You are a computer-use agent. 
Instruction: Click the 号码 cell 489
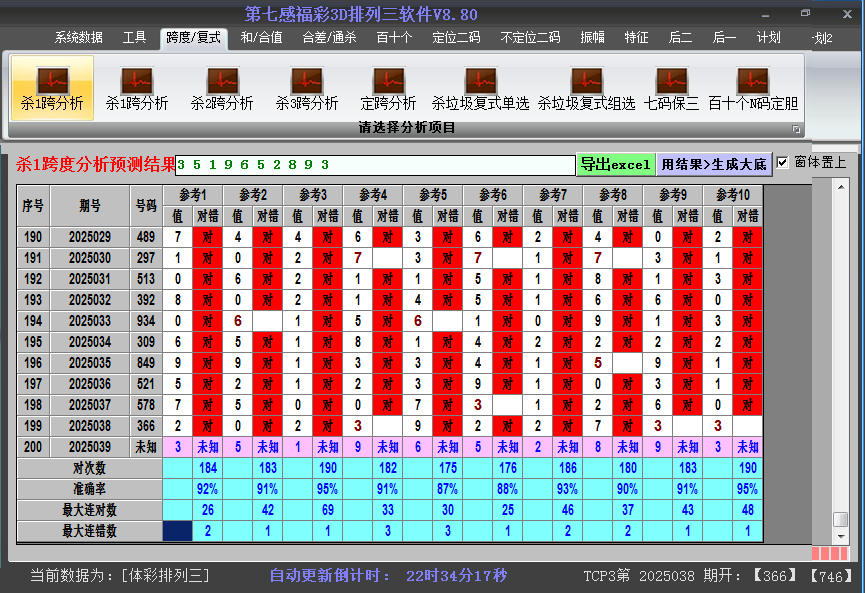pyautogui.click(x=146, y=237)
